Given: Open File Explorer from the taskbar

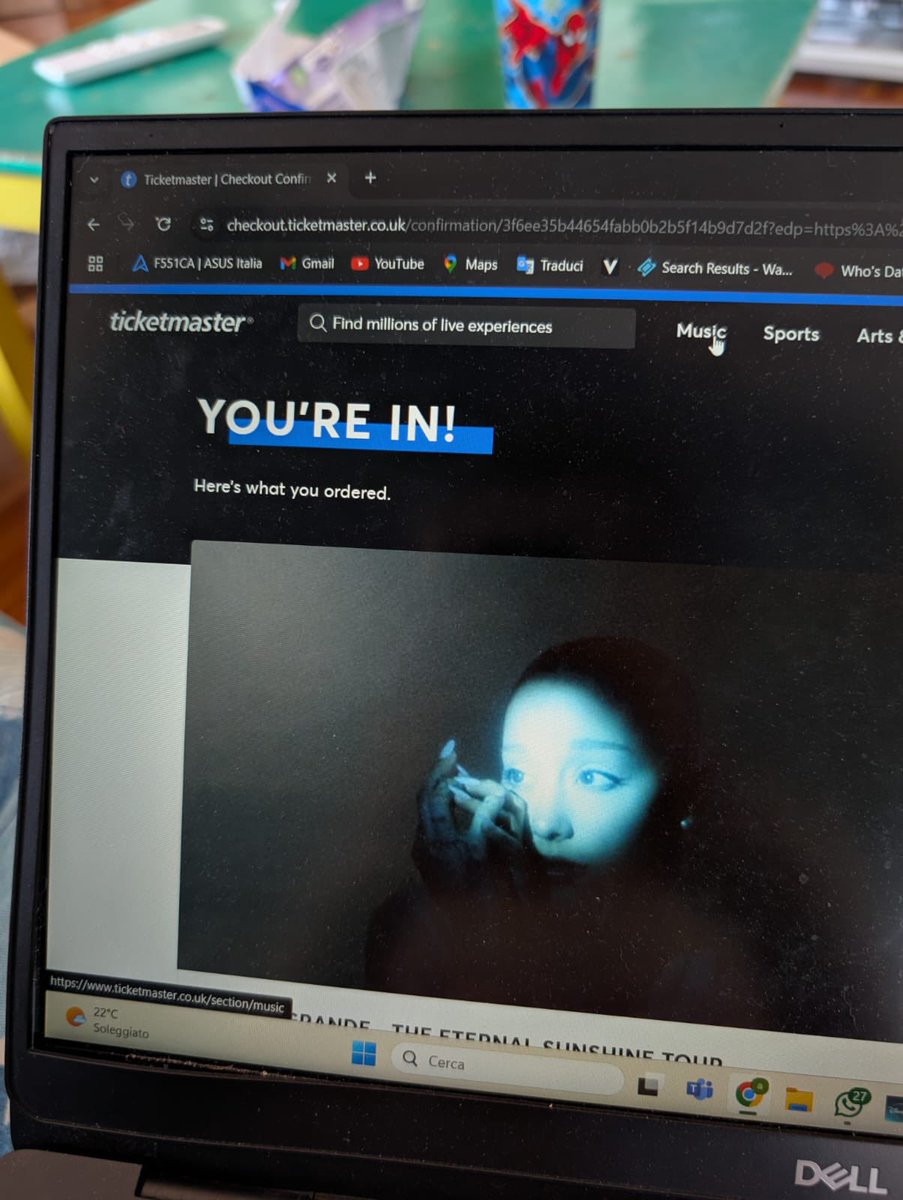Looking at the screenshot, I should click(798, 1099).
